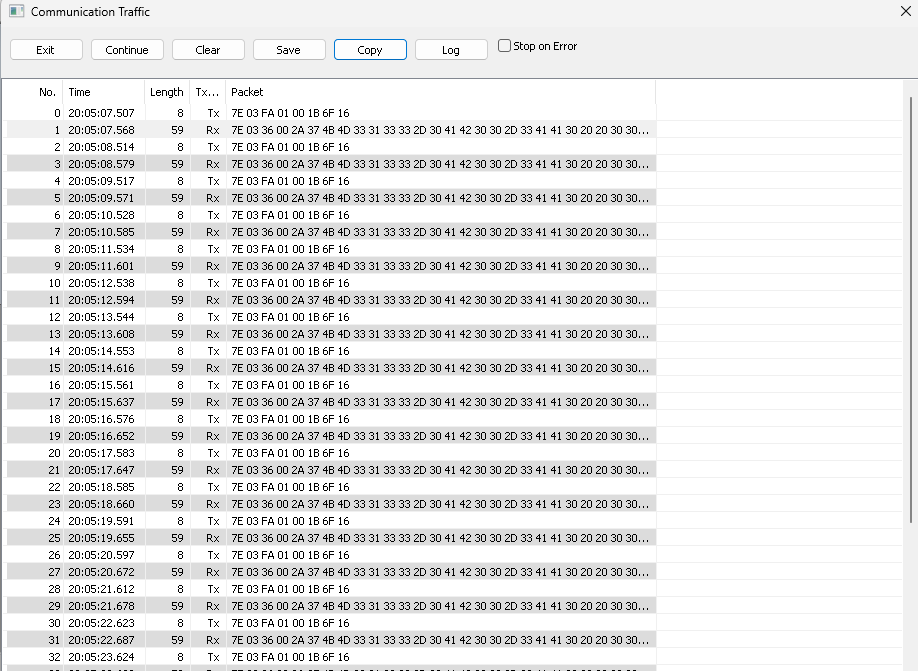
Task: Select time cell 20:05:20.672
Action: [101, 571]
